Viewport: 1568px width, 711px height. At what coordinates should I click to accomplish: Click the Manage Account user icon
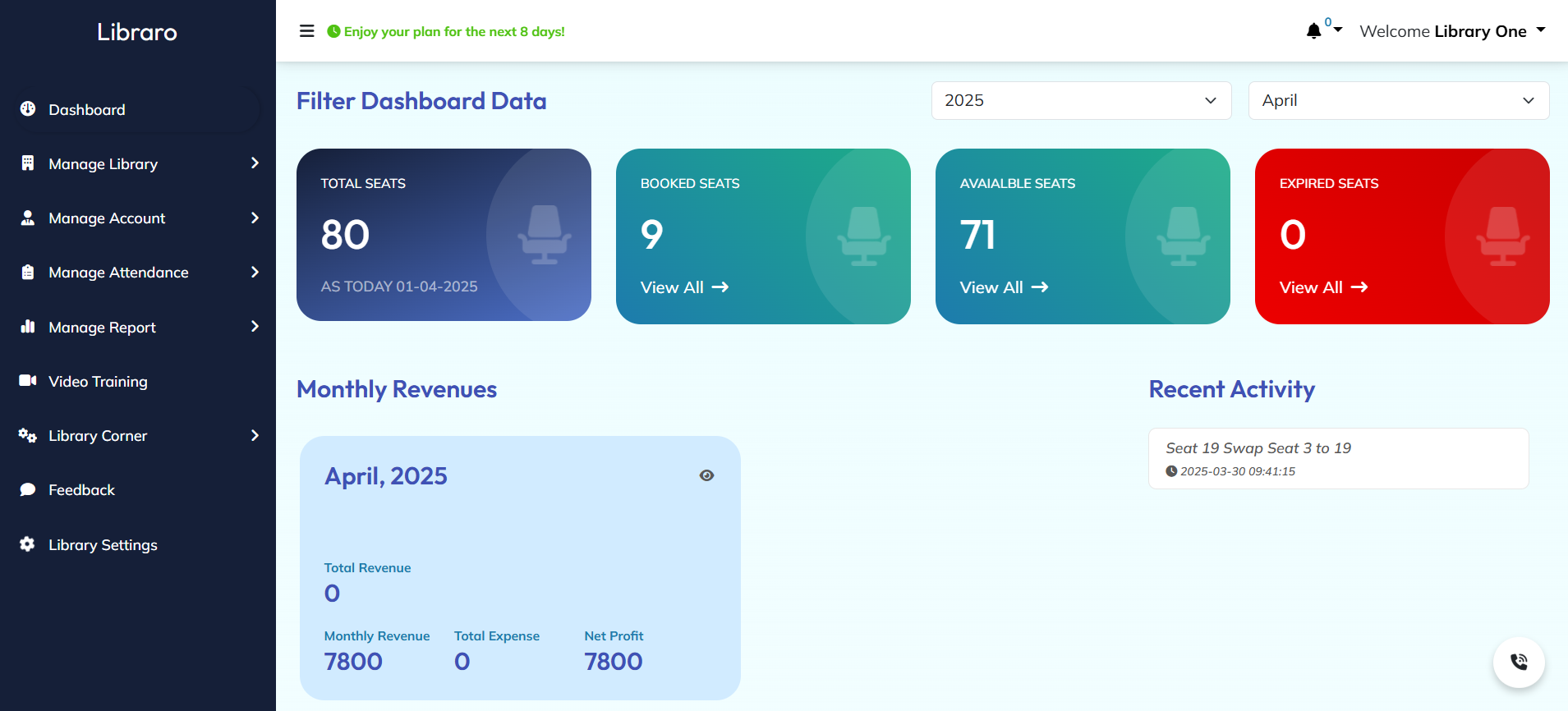(28, 218)
